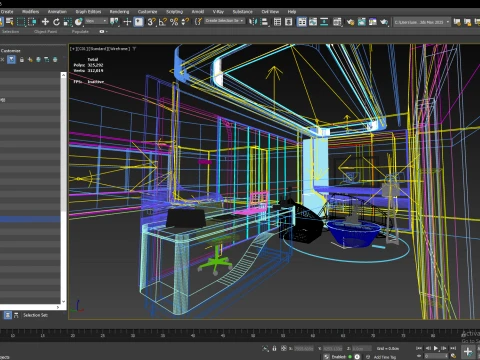Go to the start frame
The image size is (480, 360).
[x=419, y=348]
